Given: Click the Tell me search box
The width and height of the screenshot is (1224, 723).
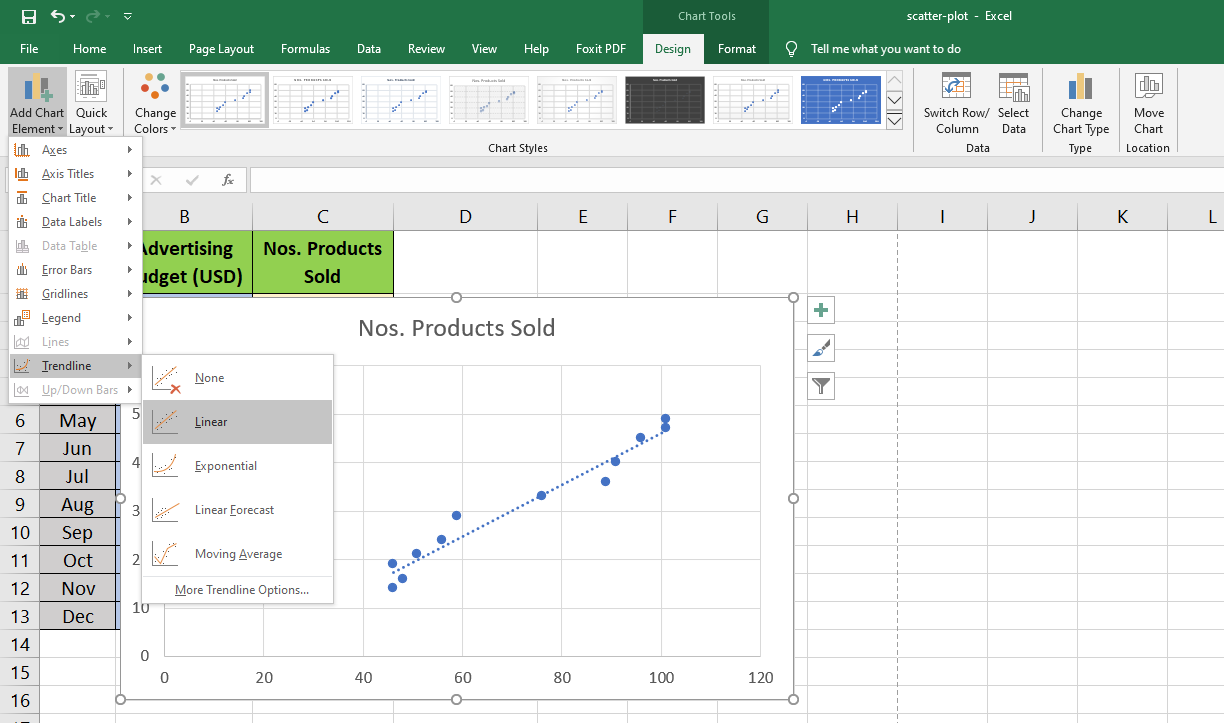Looking at the screenshot, I should (x=885, y=48).
